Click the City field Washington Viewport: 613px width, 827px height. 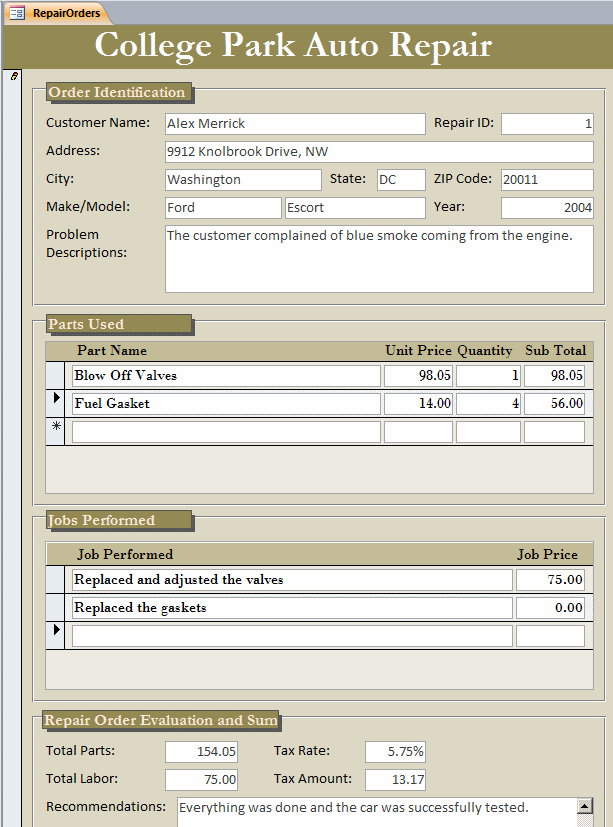pos(243,180)
